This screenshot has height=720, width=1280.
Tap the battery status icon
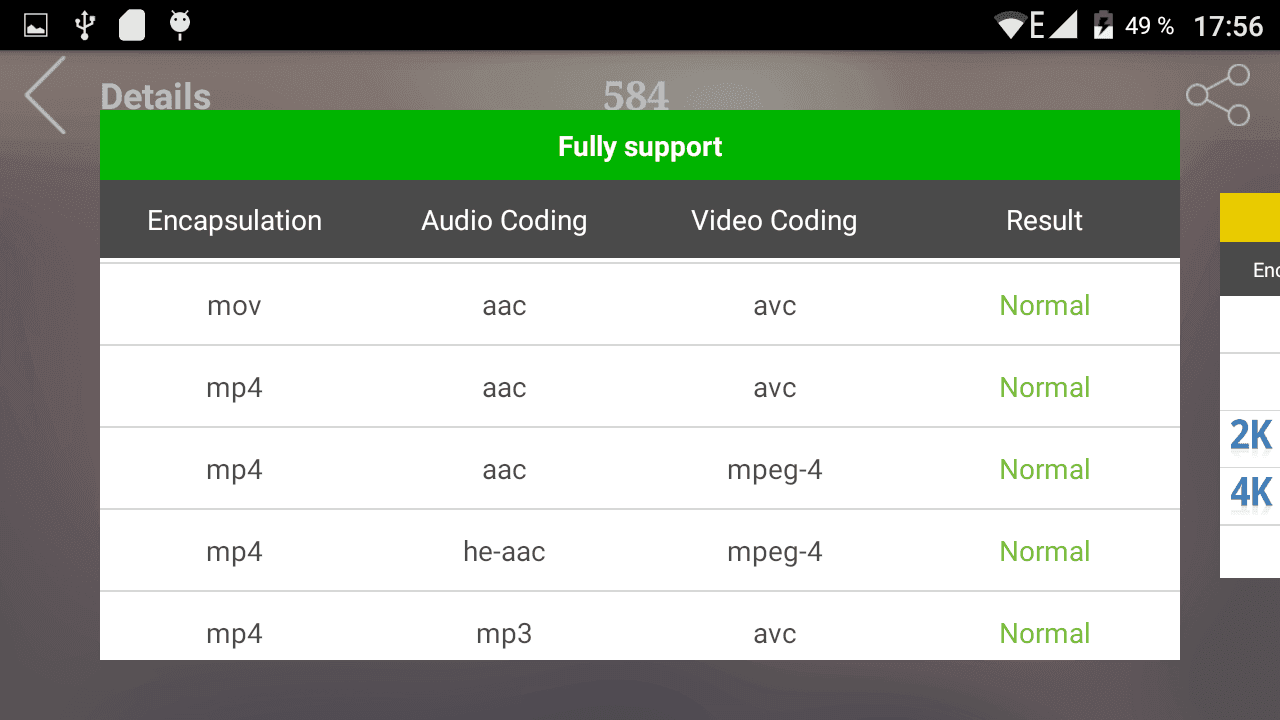pyautogui.click(x=1103, y=25)
